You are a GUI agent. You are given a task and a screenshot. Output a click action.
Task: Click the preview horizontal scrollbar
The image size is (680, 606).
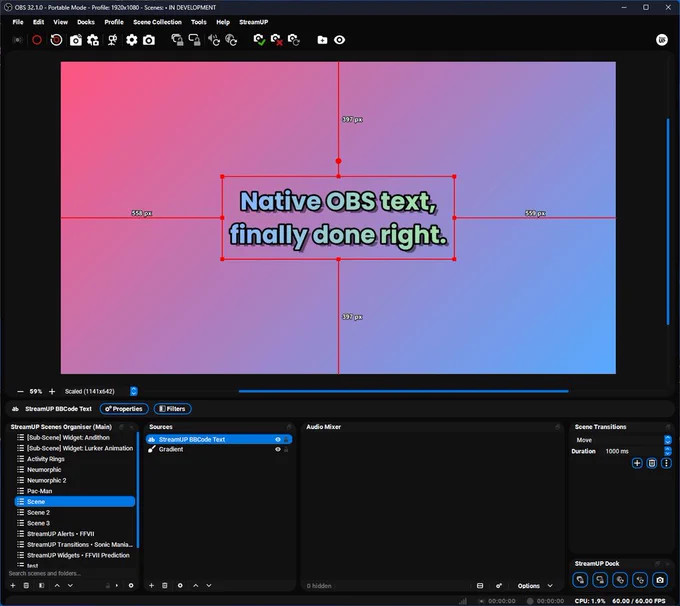(x=403, y=391)
